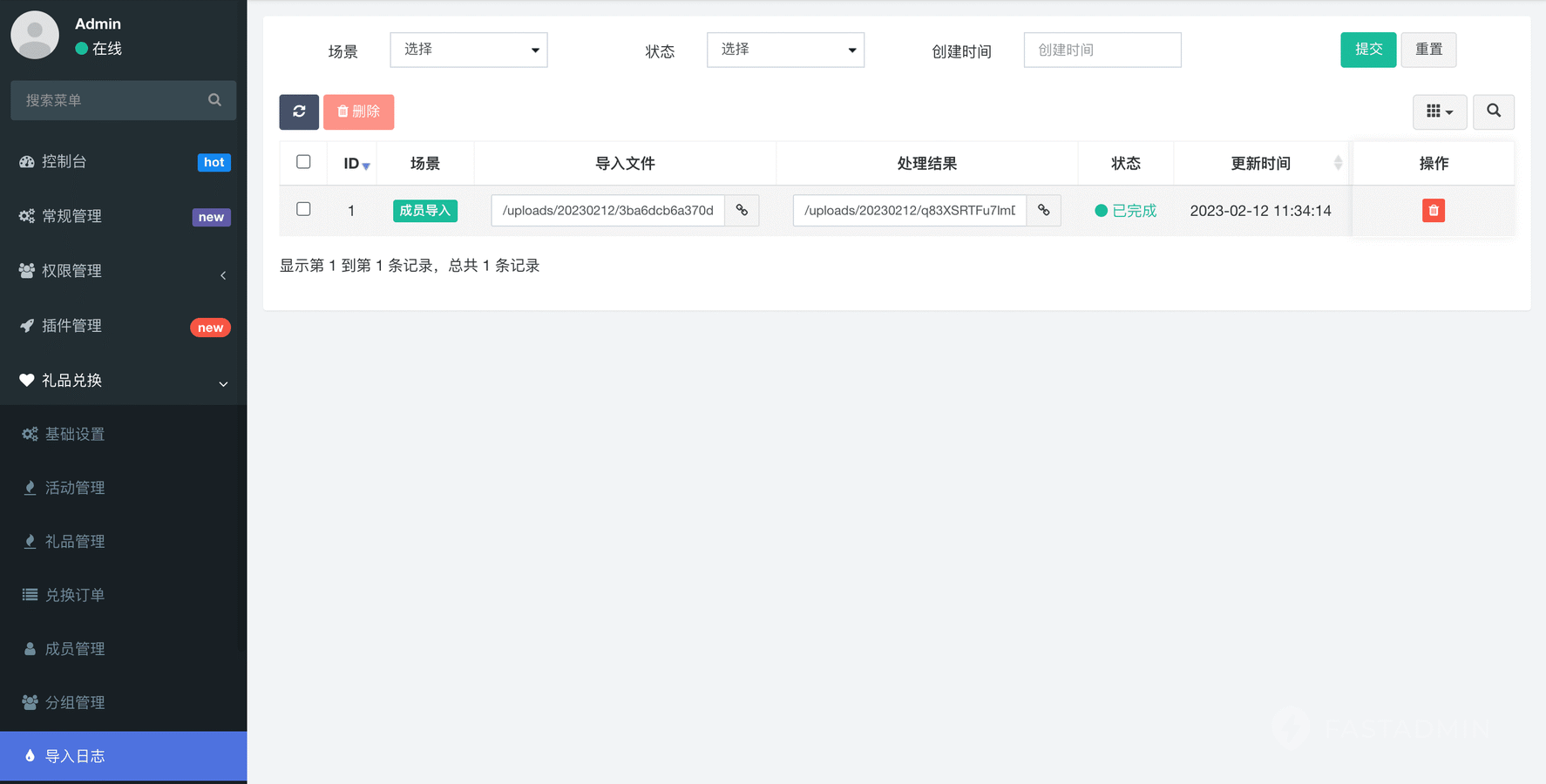Check the checkbox for row ID 1
The height and width of the screenshot is (784, 1546).
click(303, 209)
